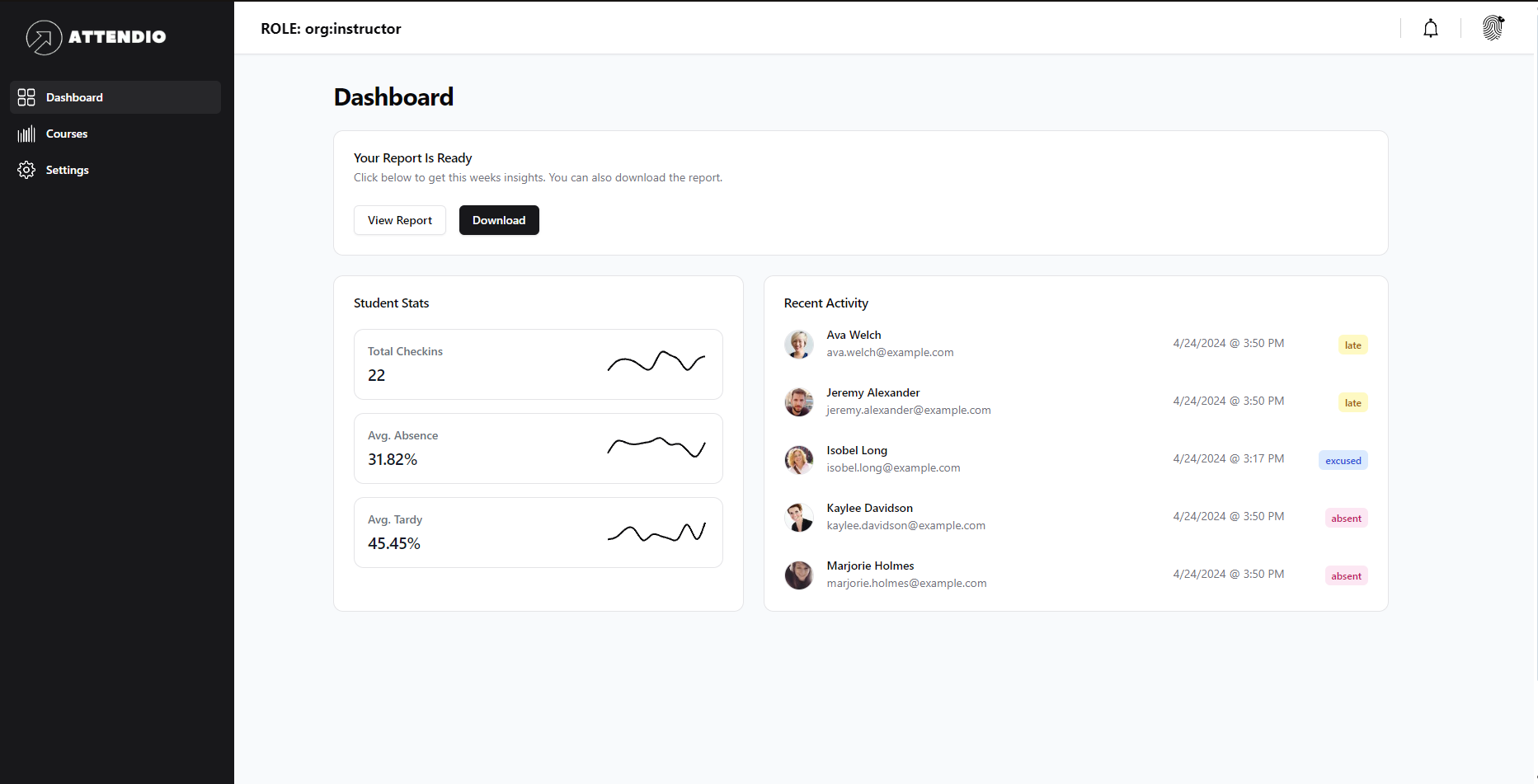Select Settings from the sidebar menu
The width and height of the screenshot is (1538, 784).
68,170
